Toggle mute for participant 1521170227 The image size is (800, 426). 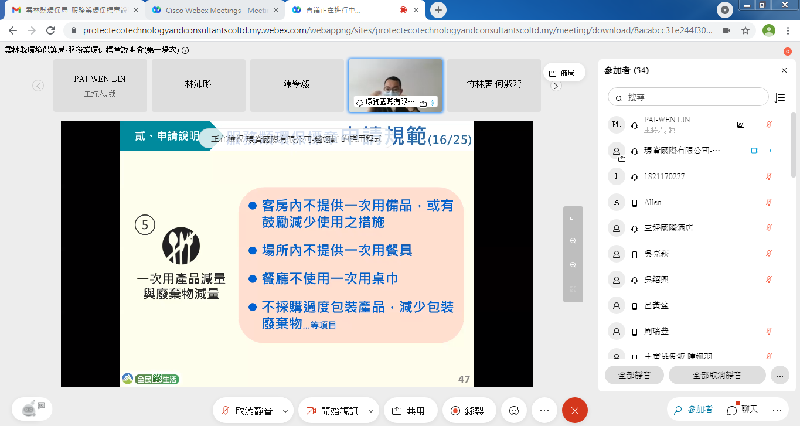point(768,177)
